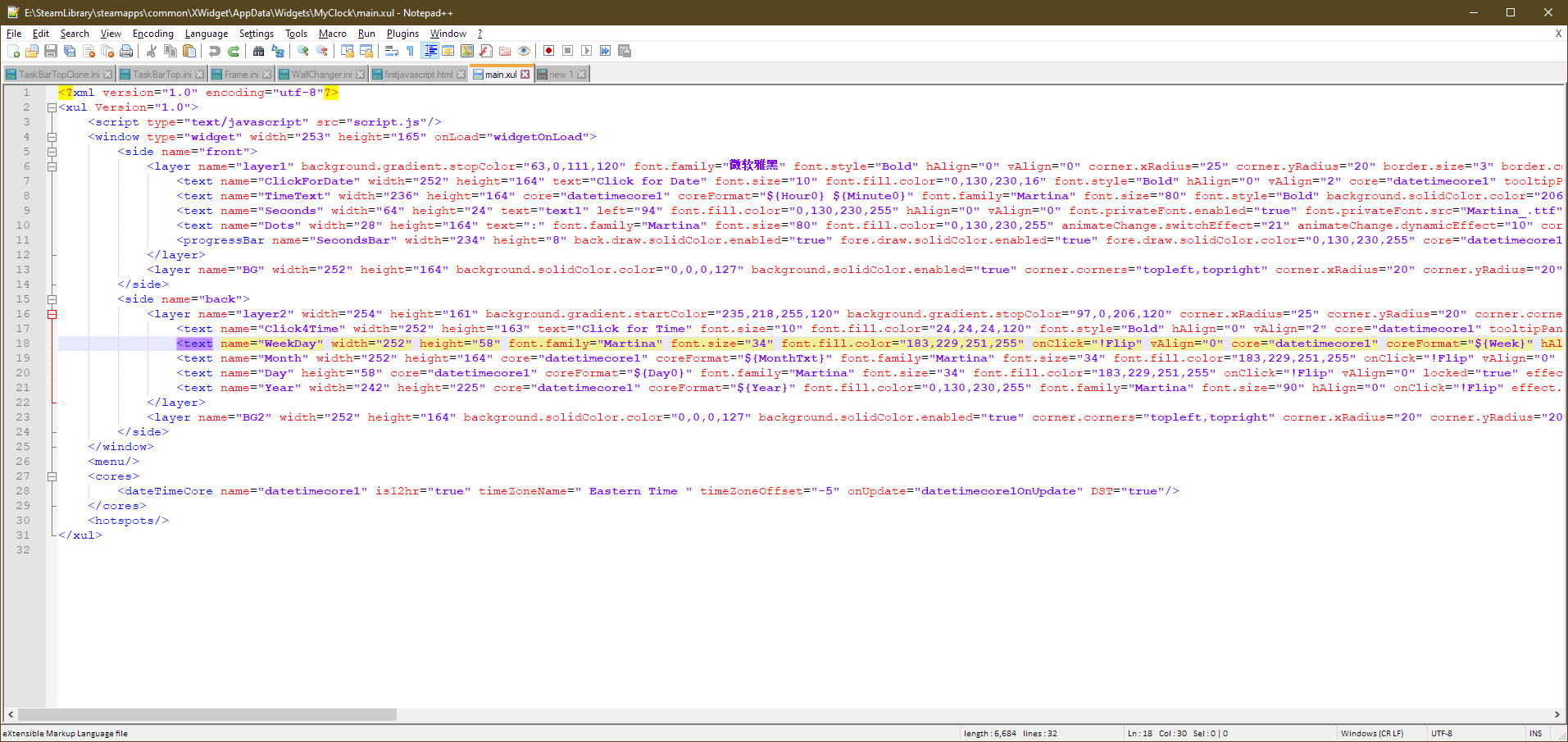Open the File menu
Image resolution: width=1568 pixels, height=742 pixels.
point(14,34)
